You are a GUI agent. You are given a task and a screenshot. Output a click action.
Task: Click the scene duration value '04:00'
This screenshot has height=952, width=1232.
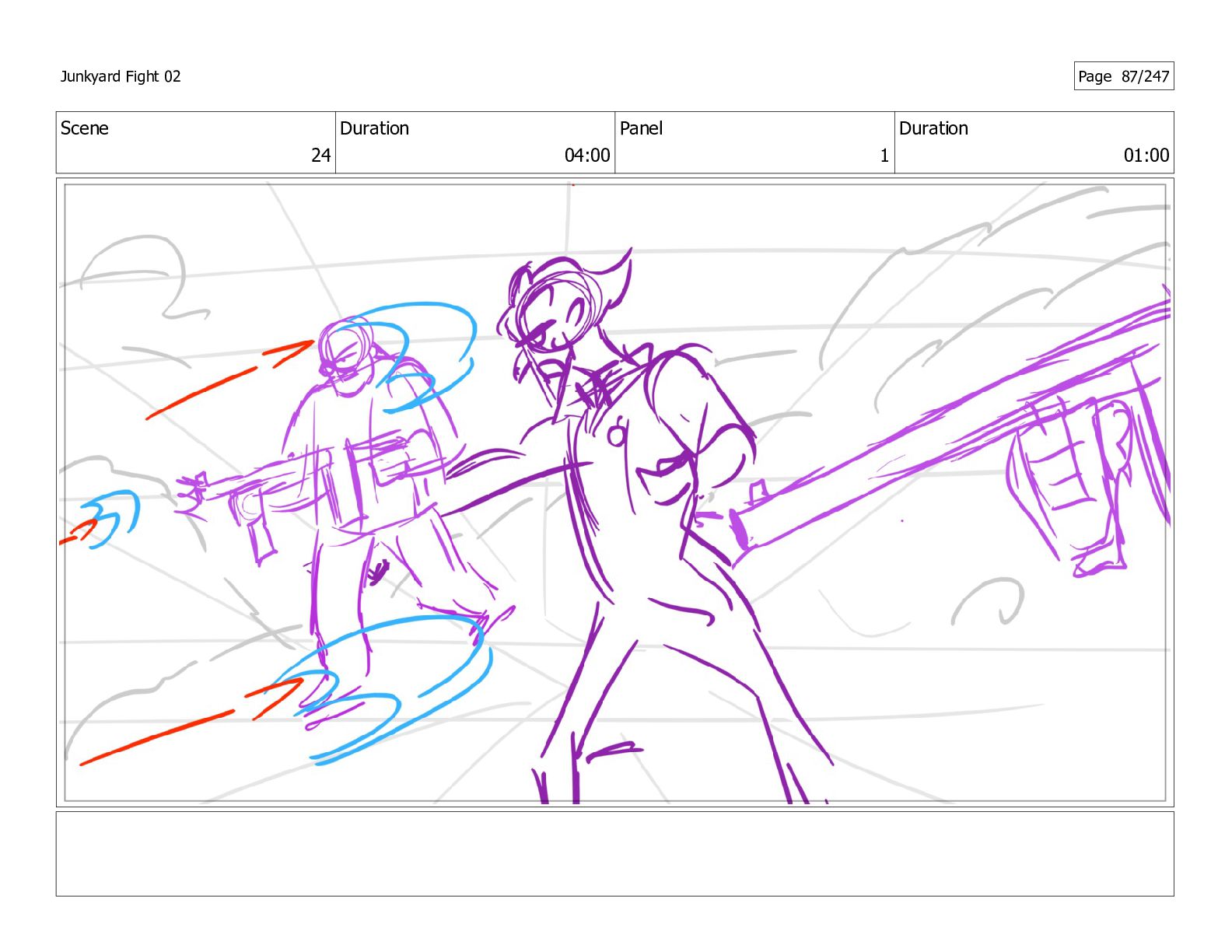pos(587,156)
